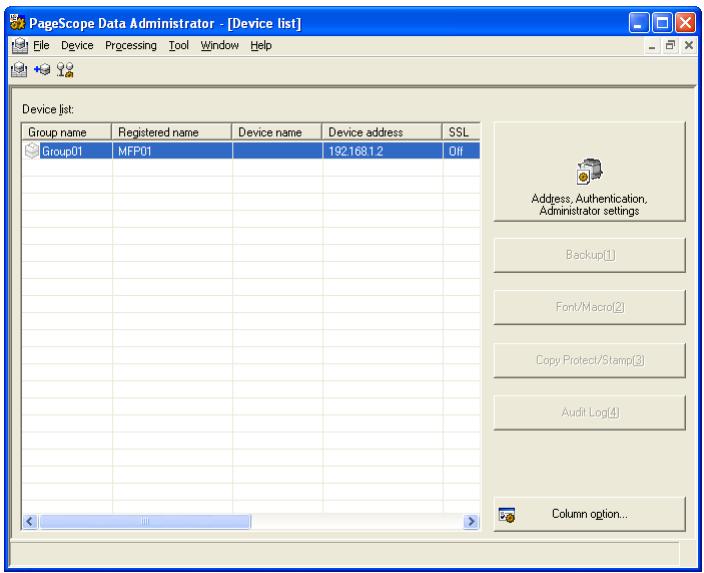This screenshot has height=573, width=704.
Task: Click the Copy Protect/Stamp[3] button
Action: (590, 360)
